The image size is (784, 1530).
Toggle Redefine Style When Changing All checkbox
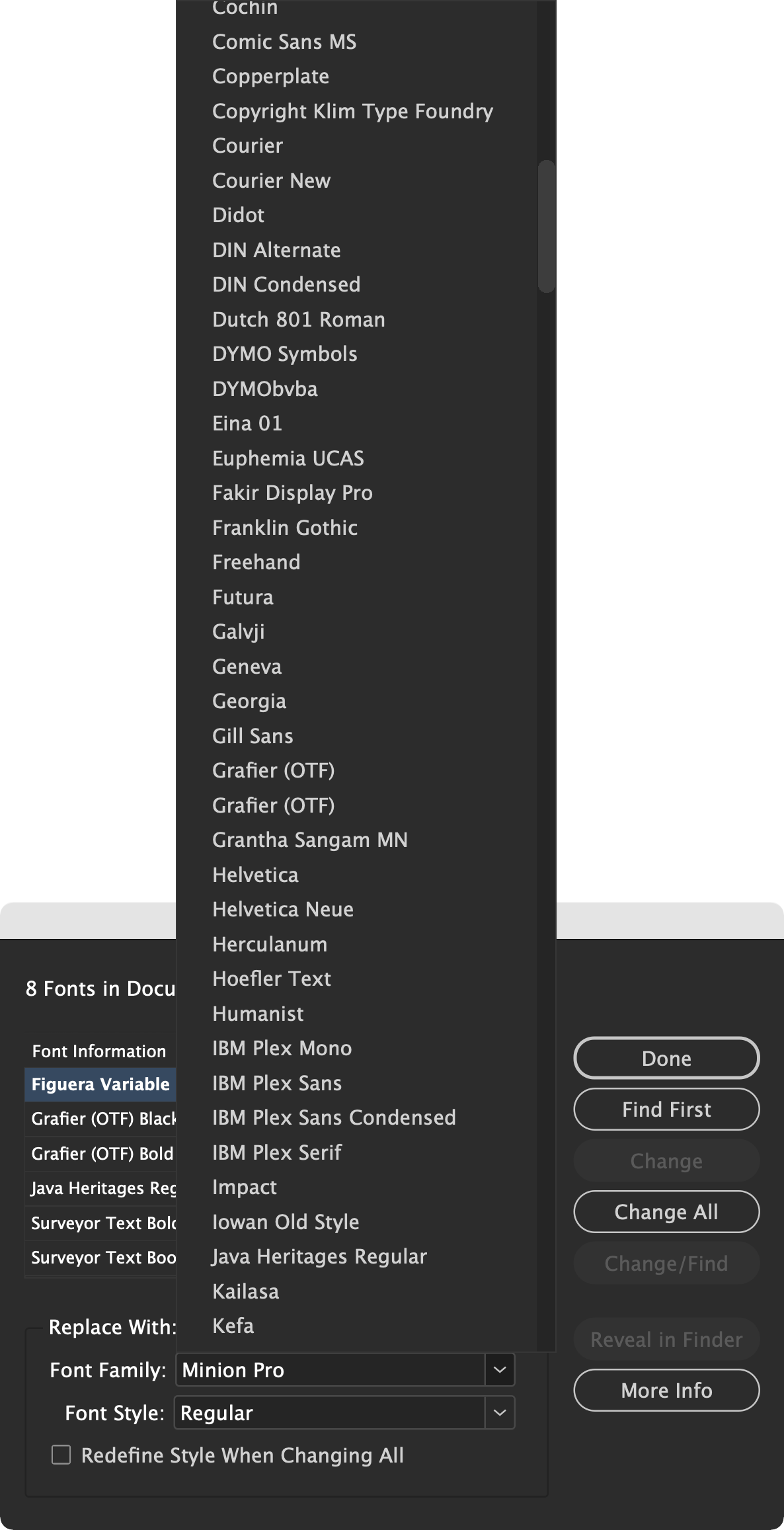pyautogui.click(x=61, y=1455)
